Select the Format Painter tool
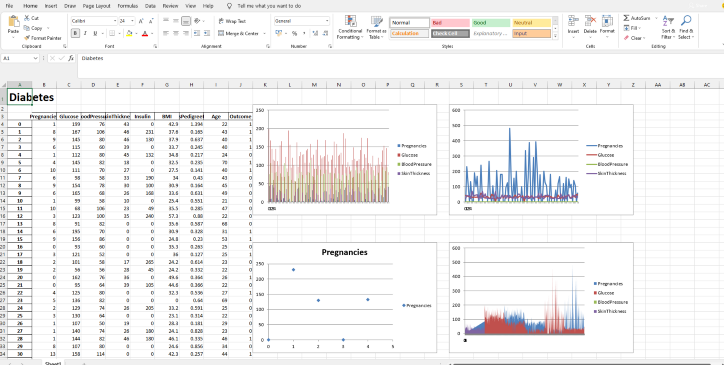Viewport: 724px width, 365px height. coord(43,38)
